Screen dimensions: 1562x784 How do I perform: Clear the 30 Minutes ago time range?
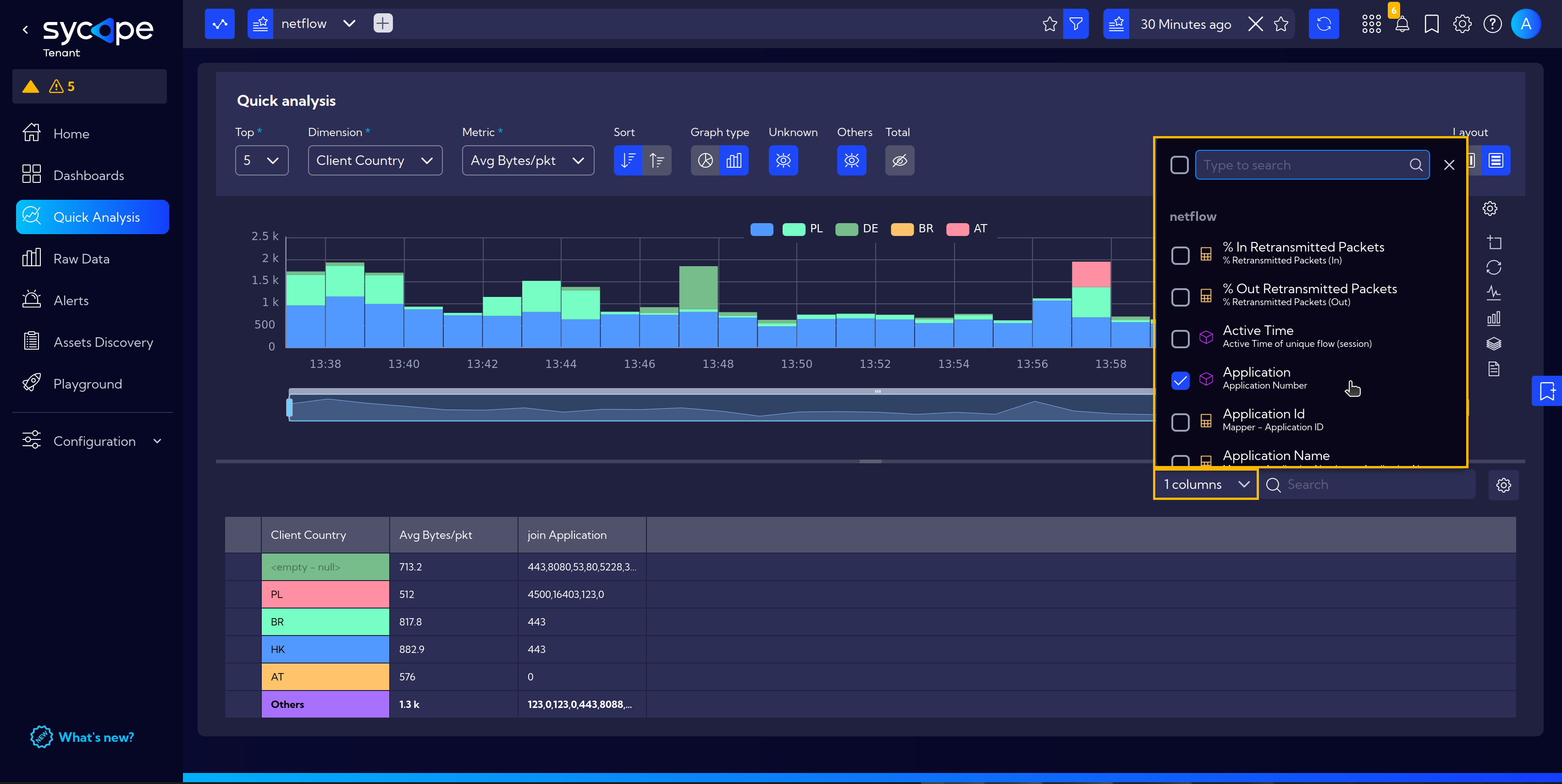(x=1255, y=24)
